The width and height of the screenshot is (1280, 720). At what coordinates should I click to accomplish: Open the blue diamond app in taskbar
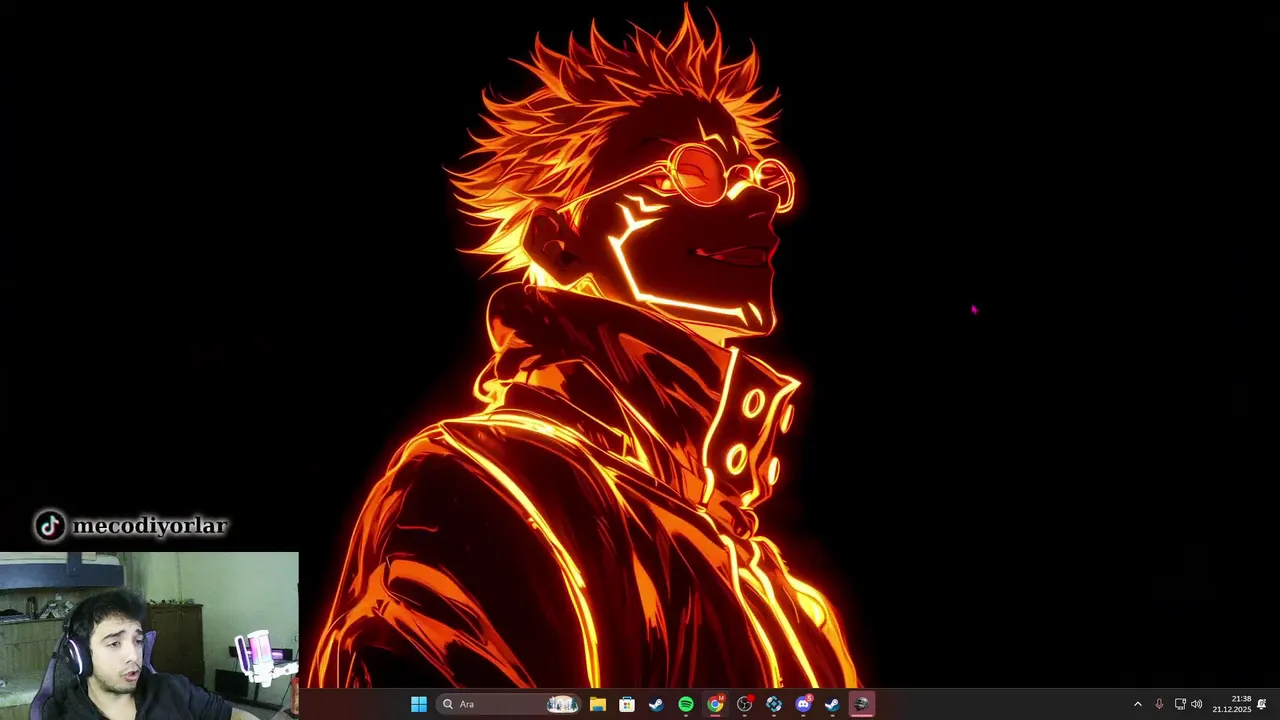click(x=774, y=704)
